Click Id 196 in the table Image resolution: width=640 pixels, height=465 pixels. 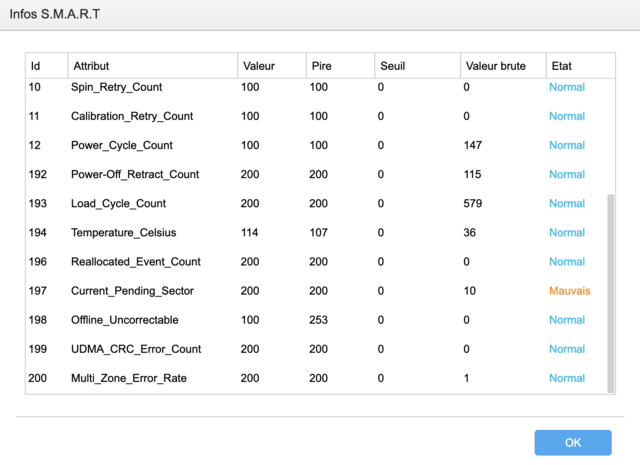[38, 262]
